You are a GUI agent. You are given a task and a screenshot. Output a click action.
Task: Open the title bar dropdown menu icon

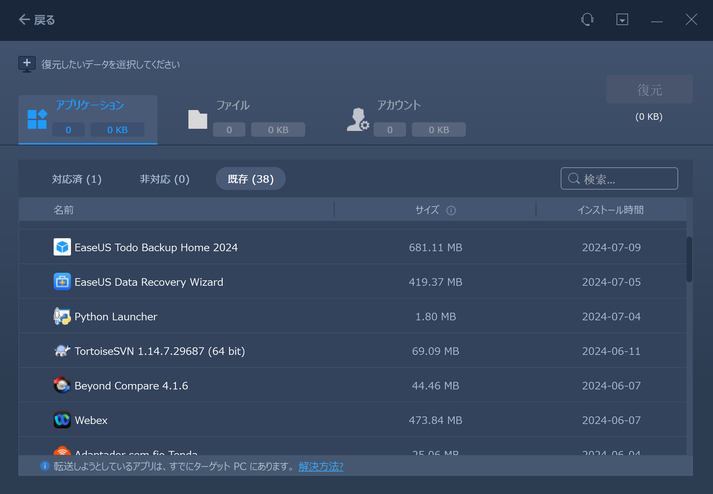coord(622,20)
